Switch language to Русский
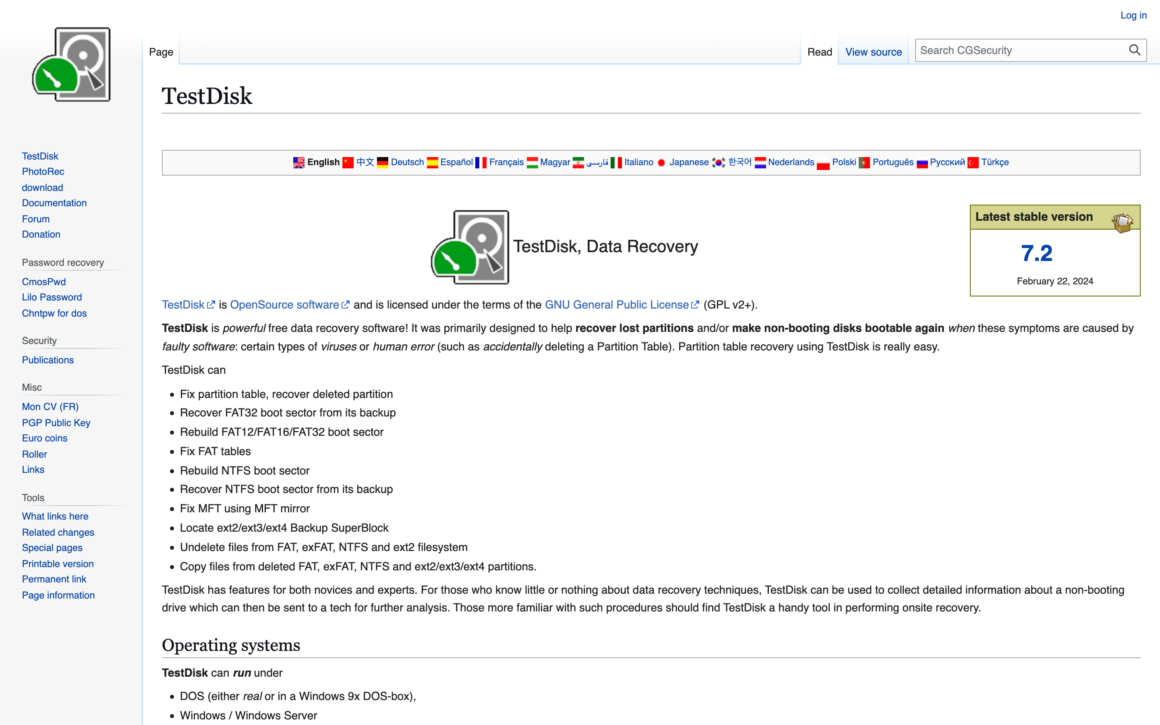The height and width of the screenshot is (725, 1160). [x=947, y=163]
